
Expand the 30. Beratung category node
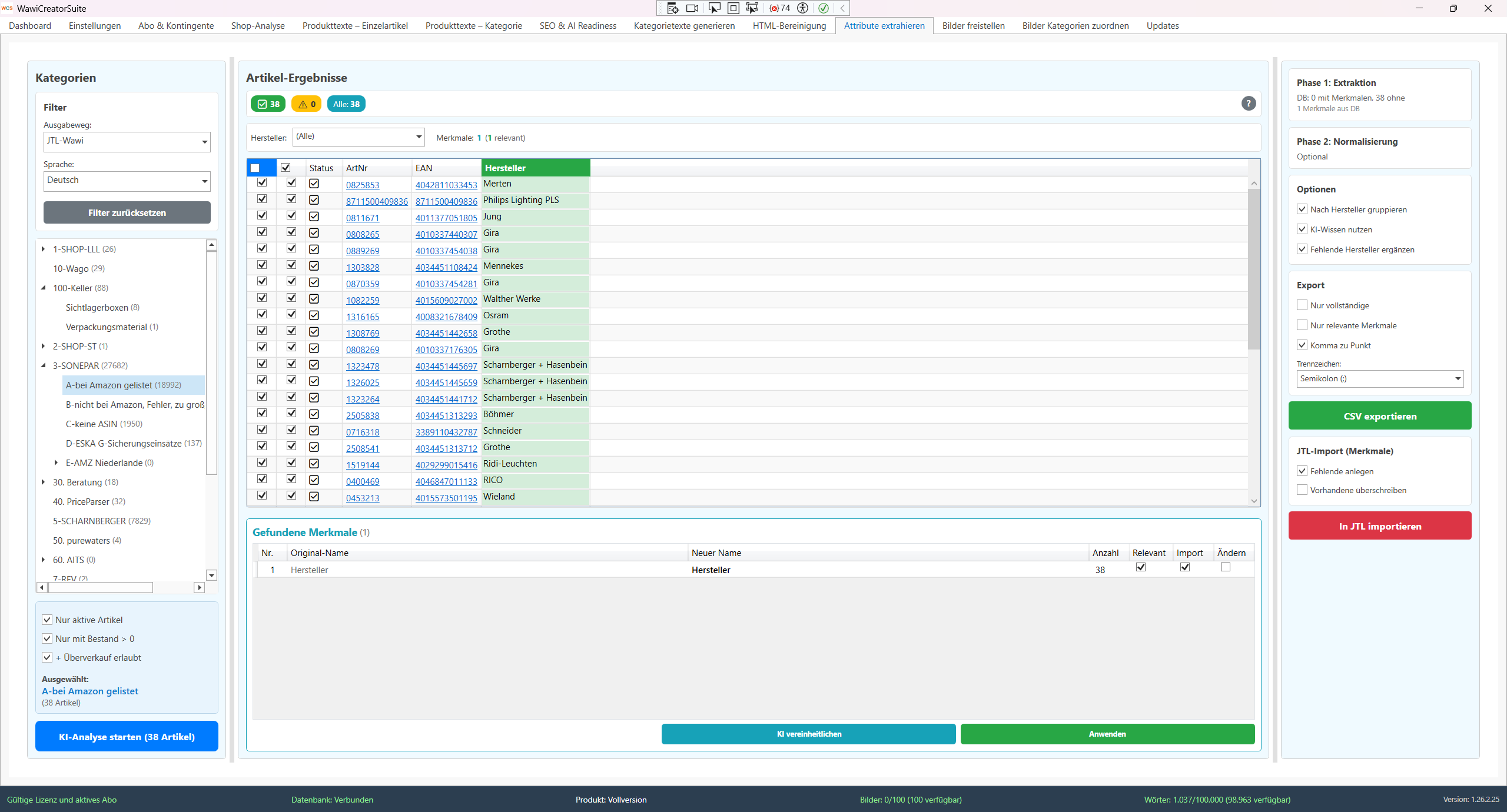44,482
